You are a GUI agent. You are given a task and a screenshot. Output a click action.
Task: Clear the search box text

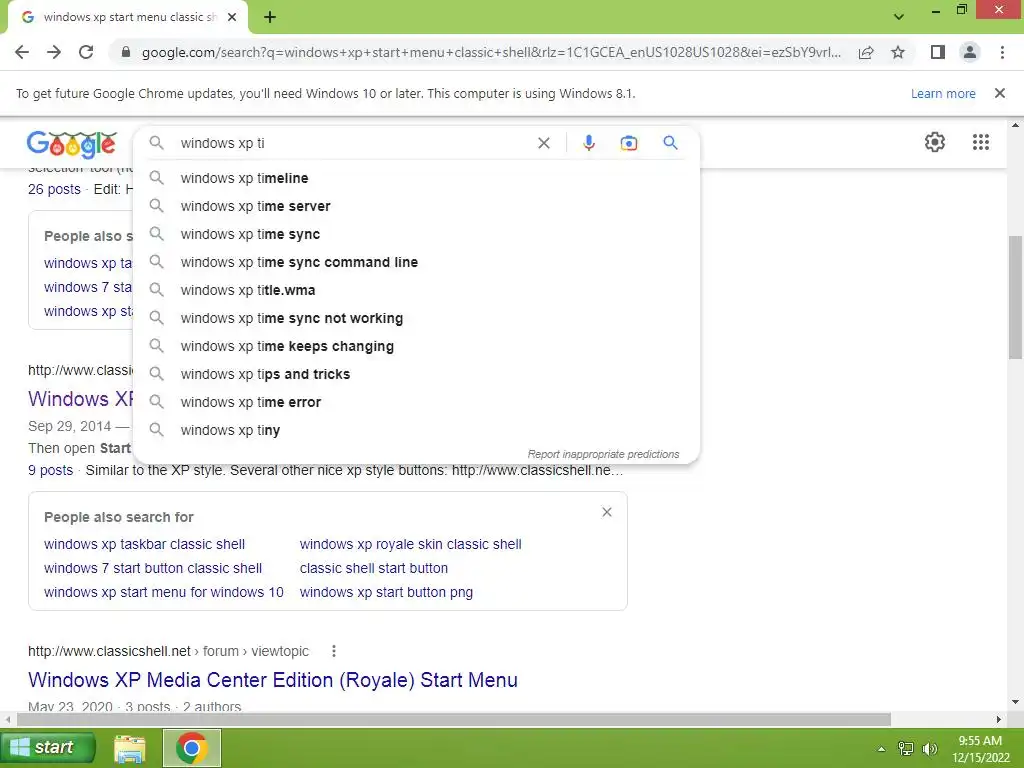[543, 143]
